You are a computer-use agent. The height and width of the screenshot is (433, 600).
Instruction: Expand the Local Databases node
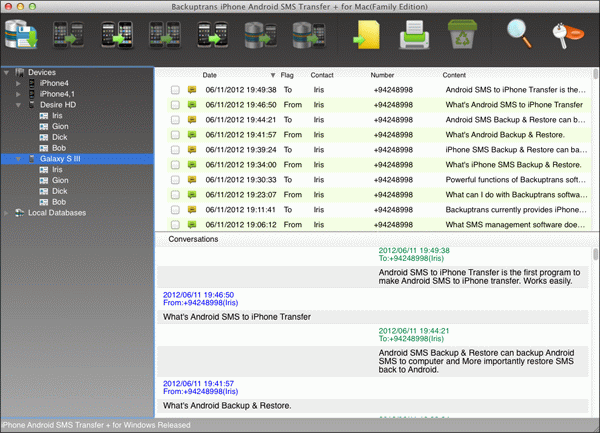click(x=6, y=213)
